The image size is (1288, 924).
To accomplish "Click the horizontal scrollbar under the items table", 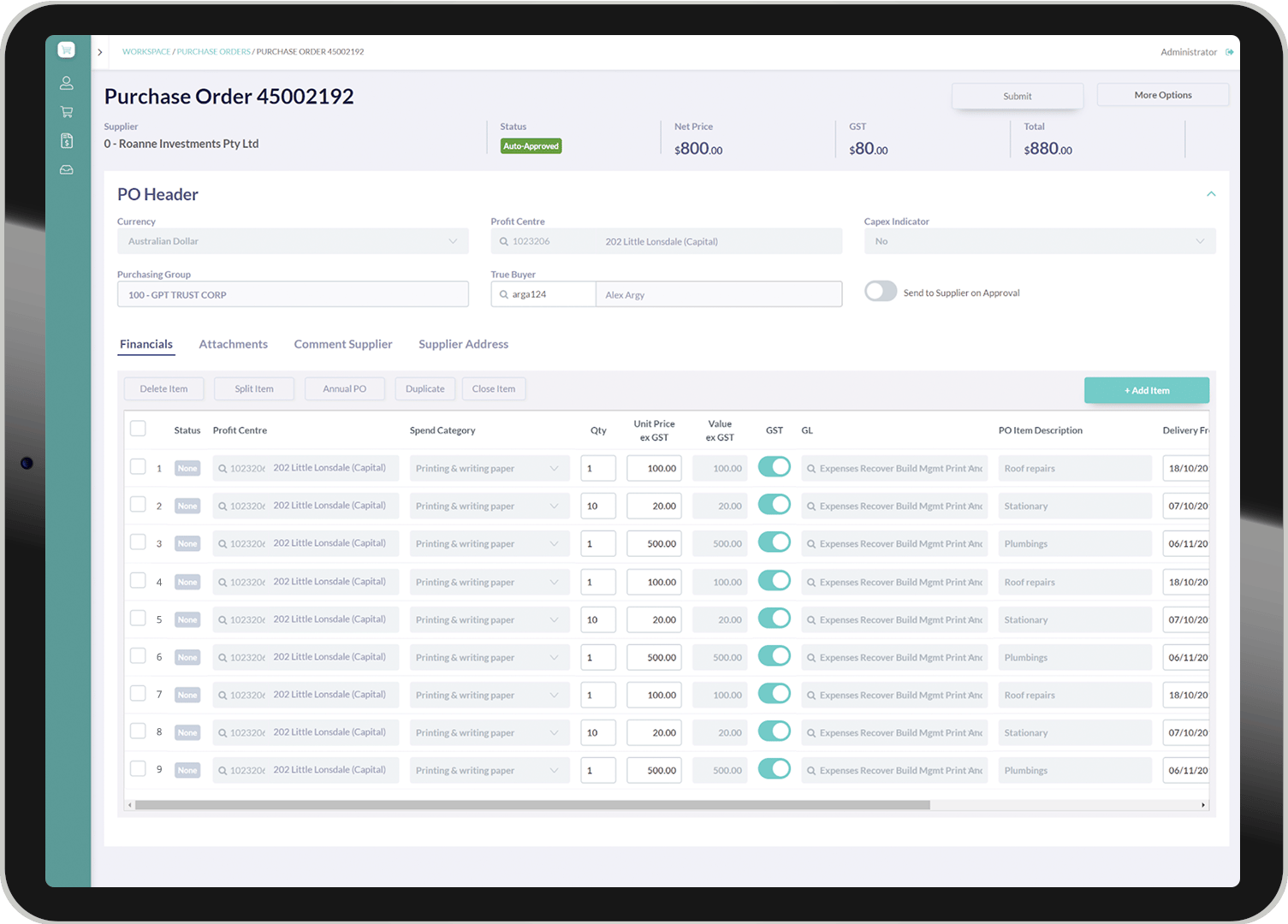I will pyautogui.click(x=532, y=805).
